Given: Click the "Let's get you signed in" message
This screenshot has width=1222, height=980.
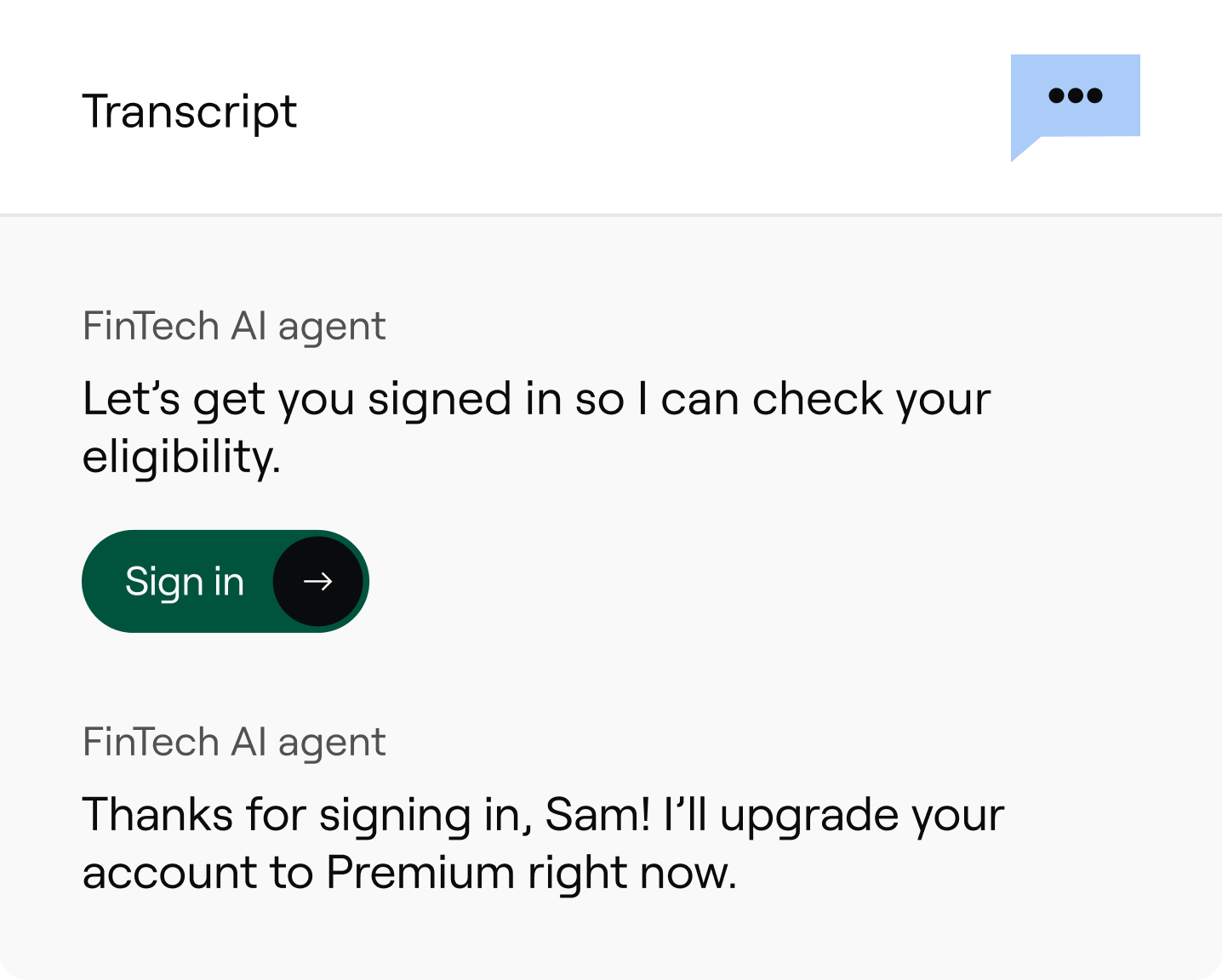Looking at the screenshot, I should tap(536, 399).
